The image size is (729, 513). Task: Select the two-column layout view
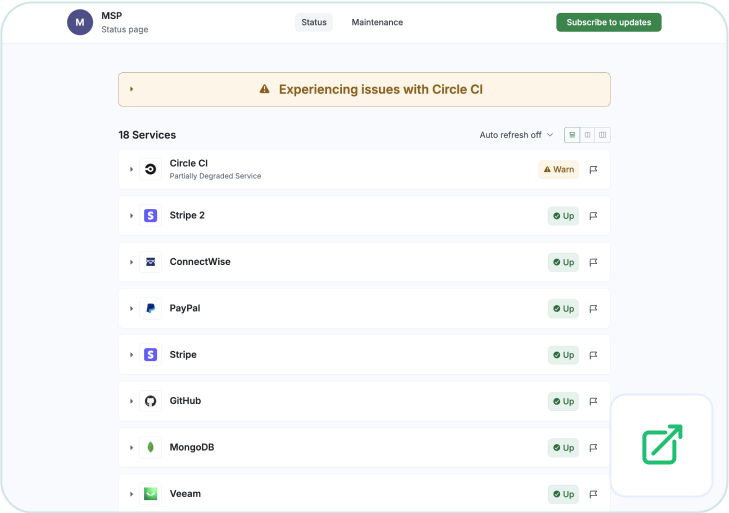(587, 135)
